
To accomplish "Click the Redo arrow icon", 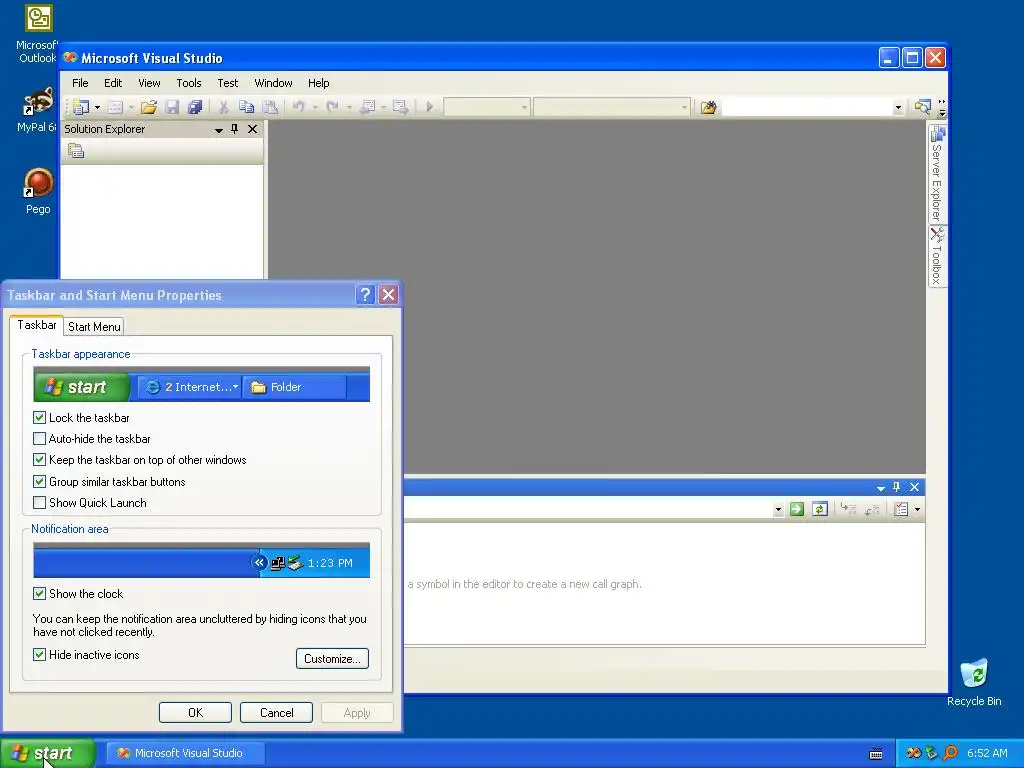I will [332, 106].
